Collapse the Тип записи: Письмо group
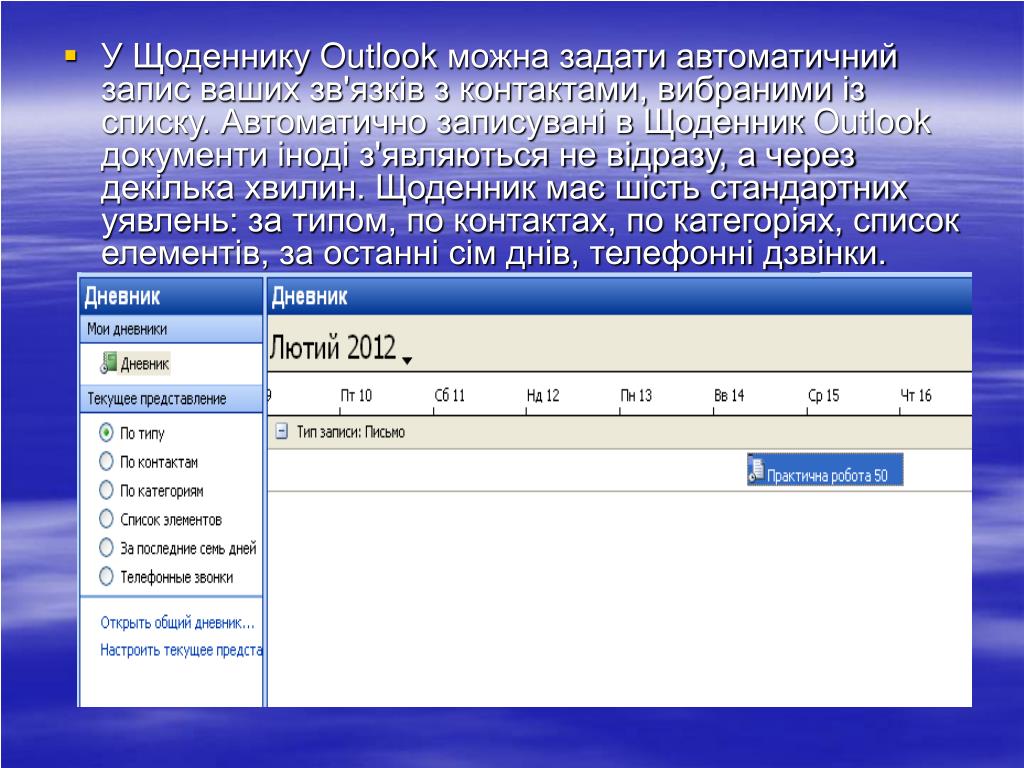Viewport: 1024px width, 768px height. [281, 432]
